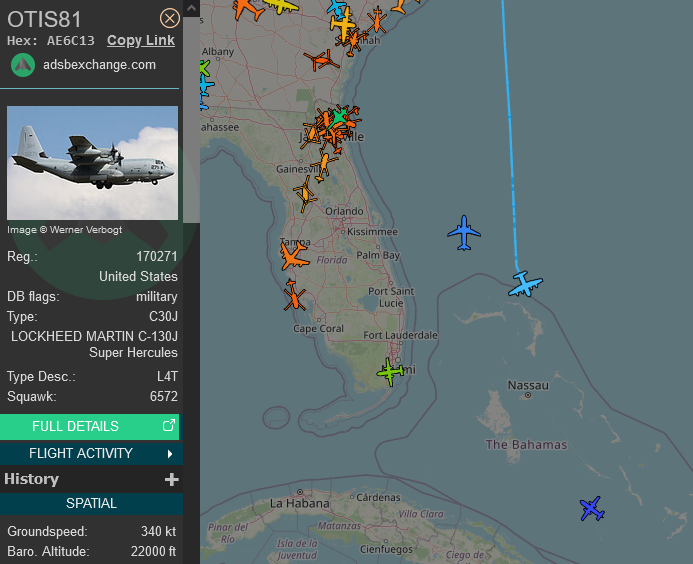The height and width of the screenshot is (564, 693).
Task: Select the blue jet icon east of Orlando
Action: pyautogui.click(x=464, y=233)
